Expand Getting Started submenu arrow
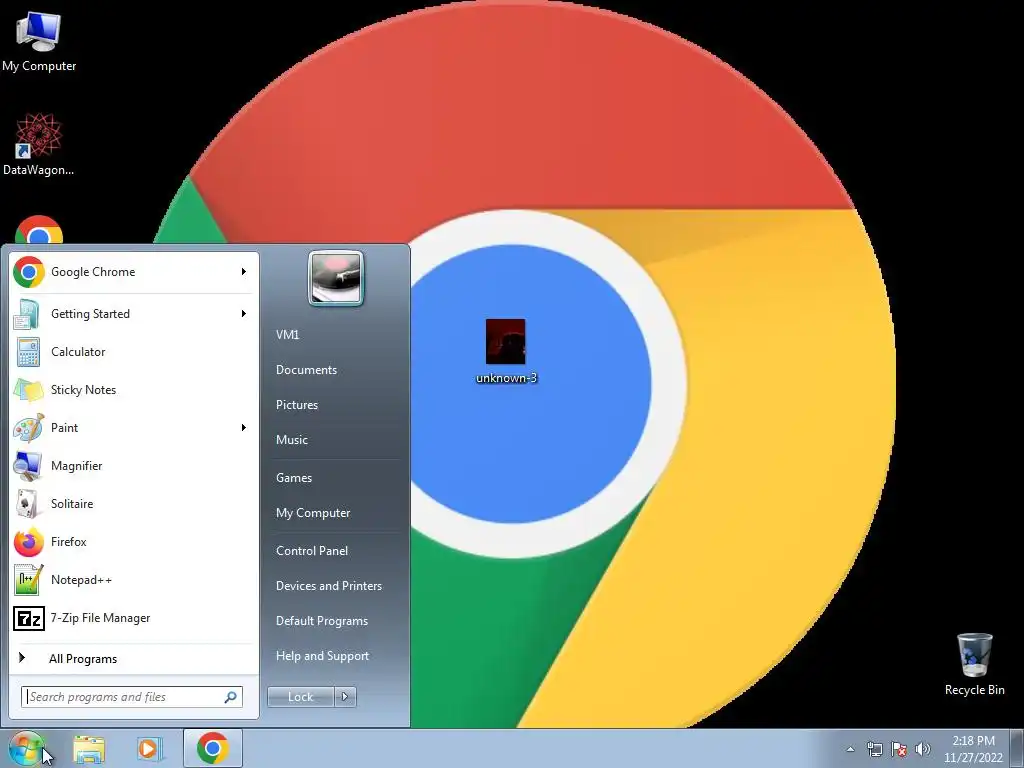This screenshot has width=1024, height=768. [x=244, y=313]
